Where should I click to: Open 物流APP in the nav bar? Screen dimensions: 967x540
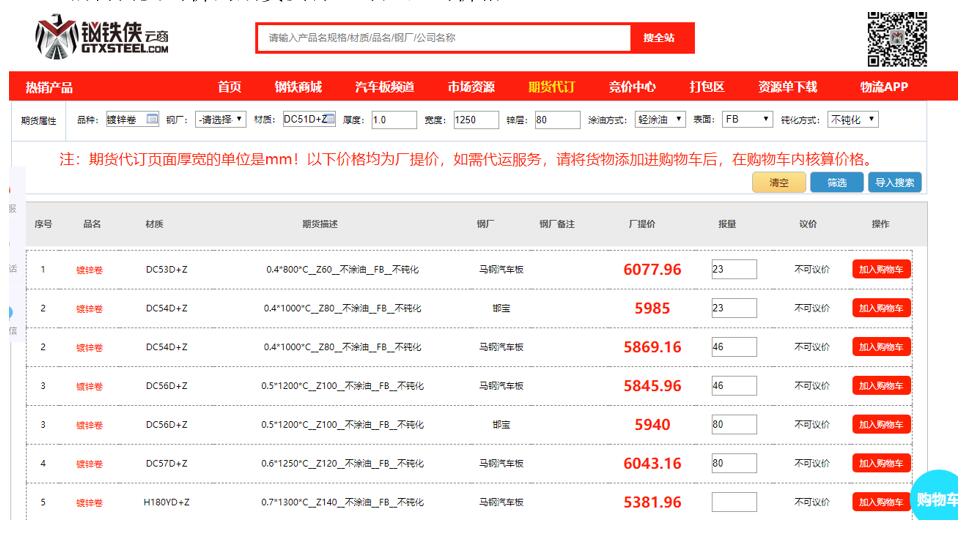pos(883,87)
